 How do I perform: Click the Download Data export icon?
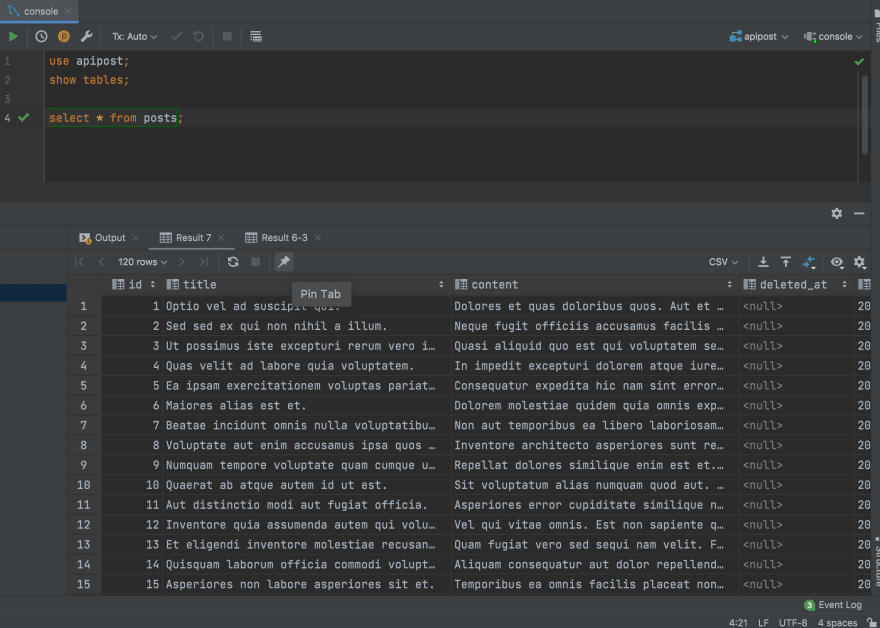[x=763, y=262]
